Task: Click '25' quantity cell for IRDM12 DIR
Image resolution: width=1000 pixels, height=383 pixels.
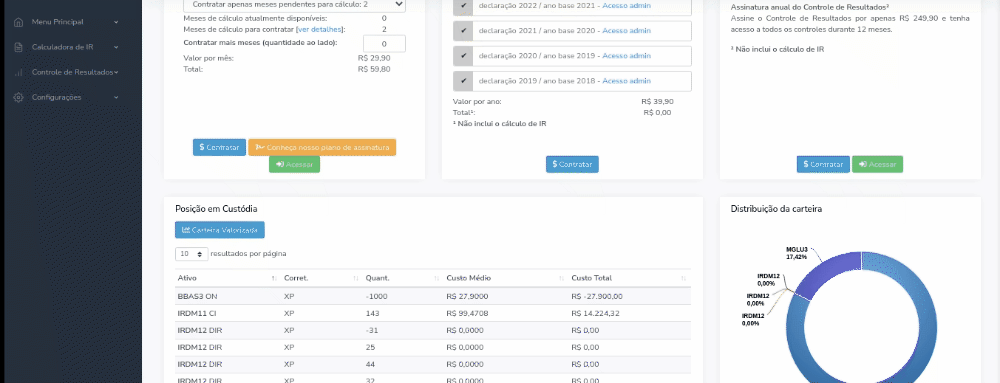Action: click(371, 347)
